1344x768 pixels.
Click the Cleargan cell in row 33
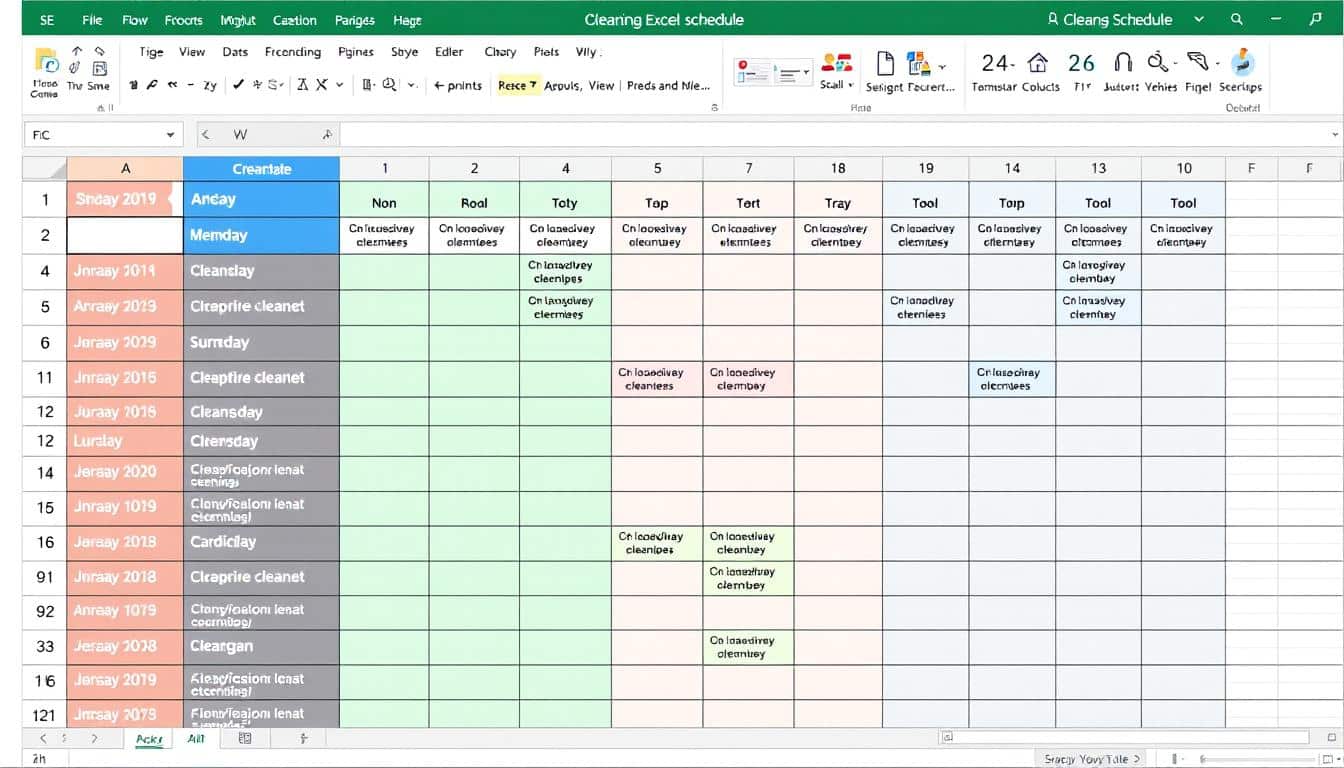click(261, 646)
